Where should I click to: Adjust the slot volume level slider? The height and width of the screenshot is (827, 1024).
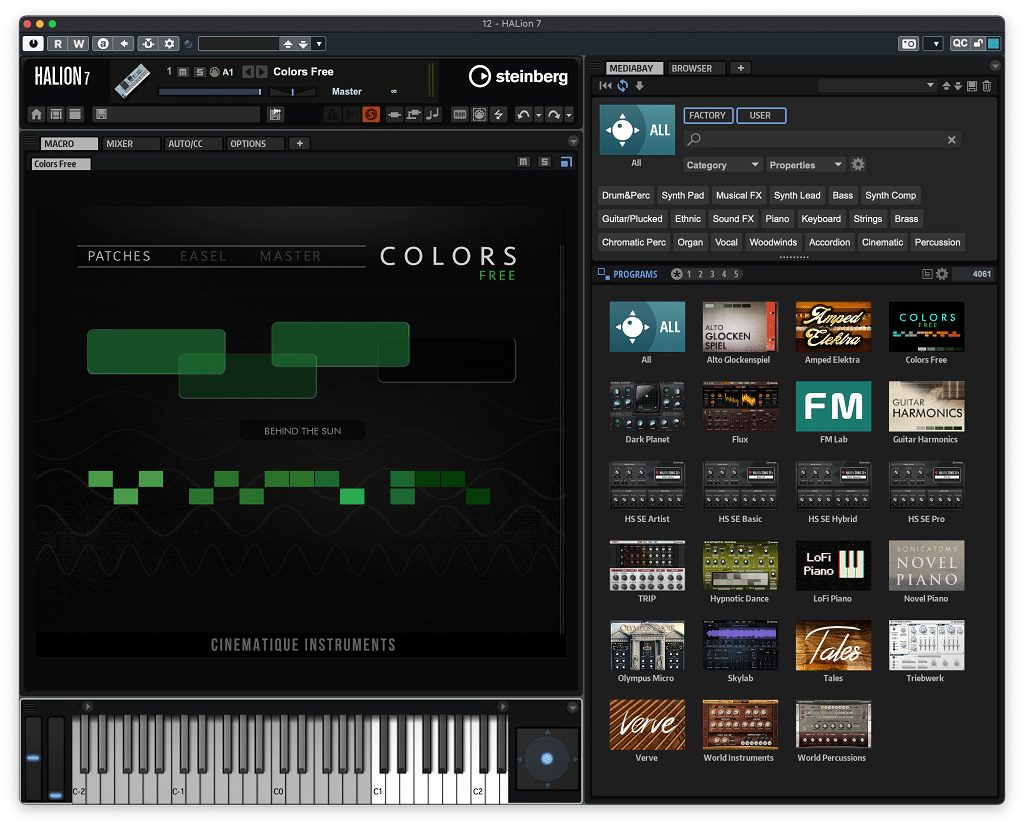click(x=210, y=92)
